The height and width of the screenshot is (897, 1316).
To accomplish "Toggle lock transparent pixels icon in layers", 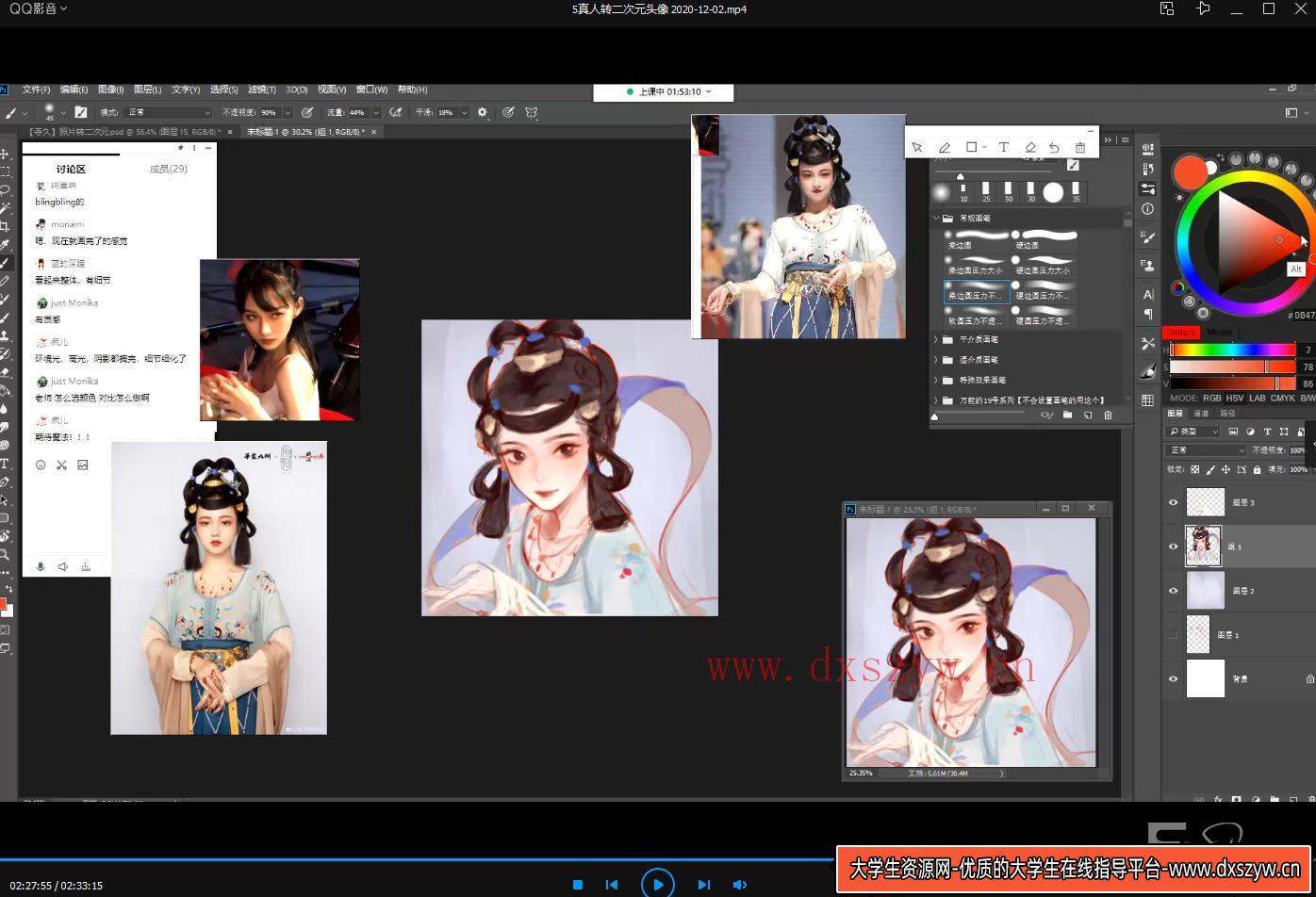I will coord(1195,469).
